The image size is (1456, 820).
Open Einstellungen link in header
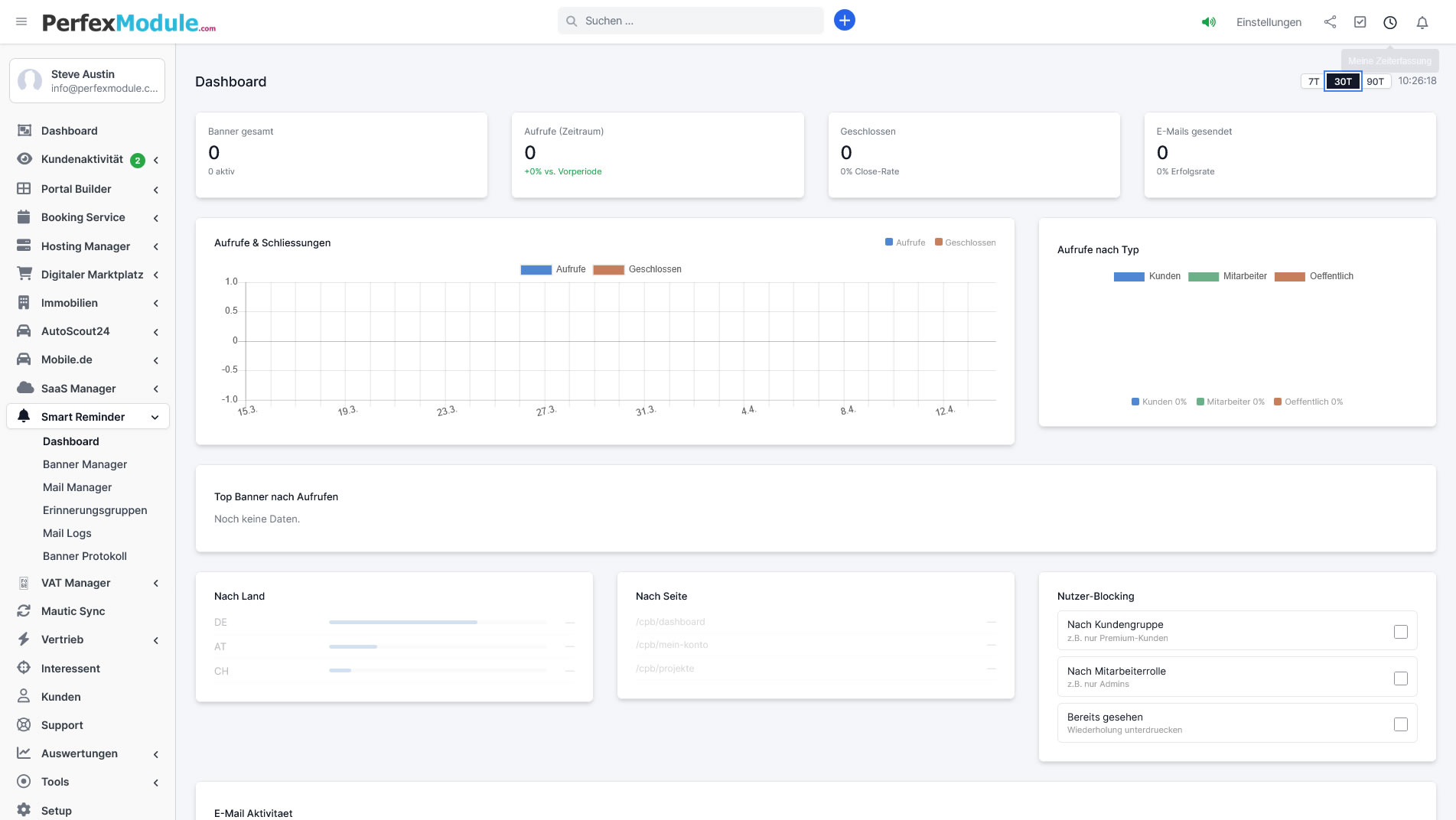tap(1268, 22)
